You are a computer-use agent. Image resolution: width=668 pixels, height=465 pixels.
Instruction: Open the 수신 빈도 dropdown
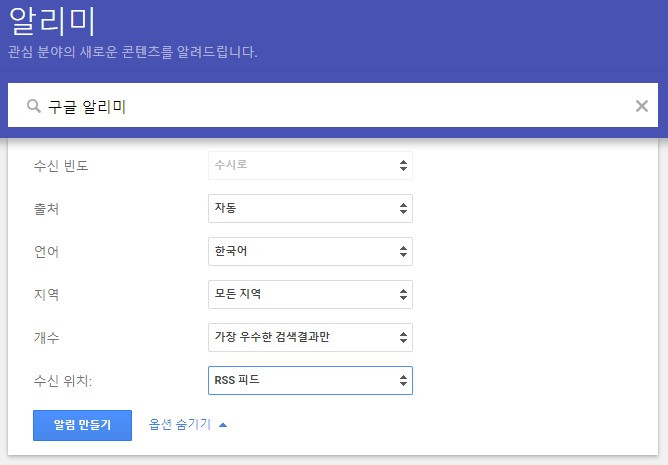pyautogui.click(x=310, y=165)
